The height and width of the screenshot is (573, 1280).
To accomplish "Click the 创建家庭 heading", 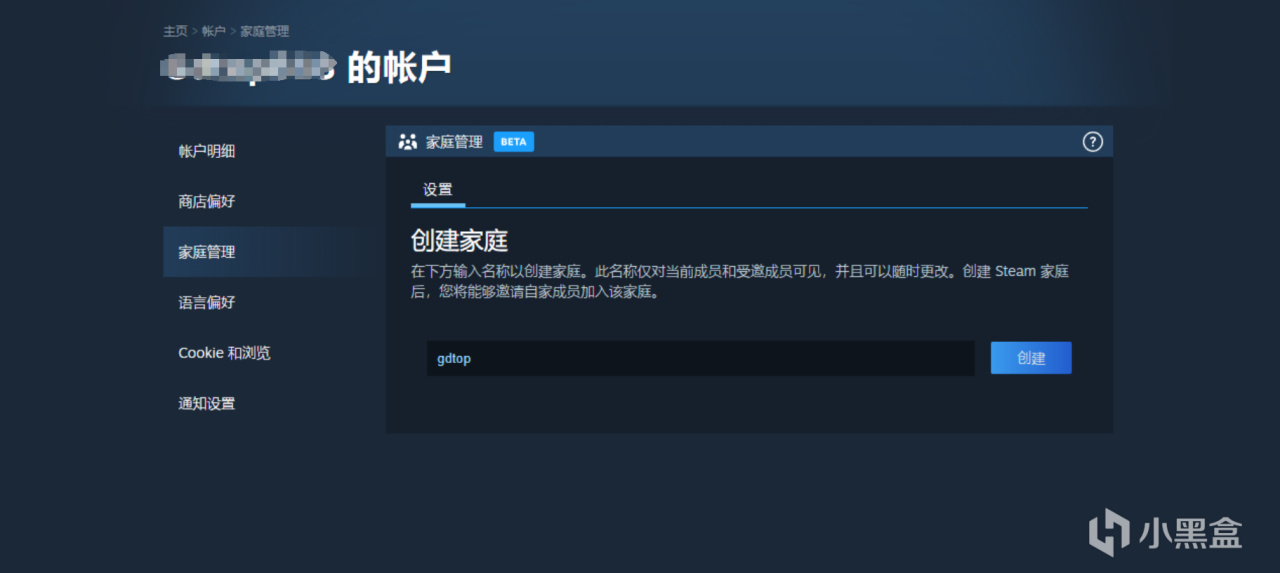I will (460, 241).
